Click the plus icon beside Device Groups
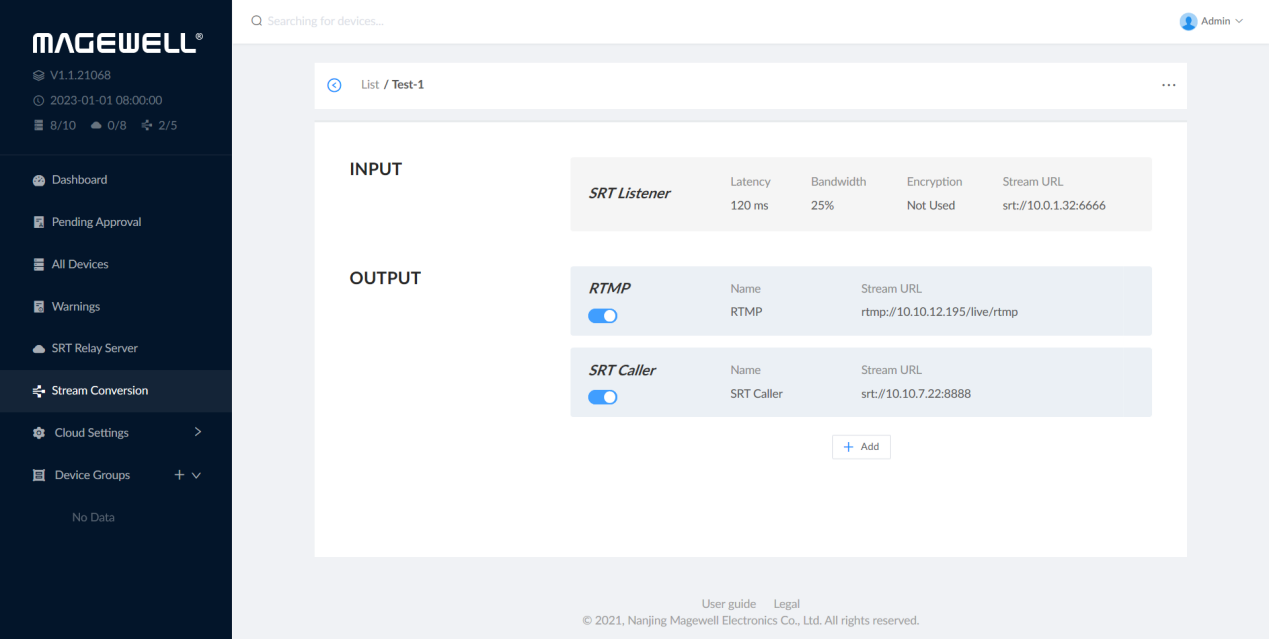Image resolution: width=1269 pixels, height=639 pixels. pyautogui.click(x=179, y=475)
